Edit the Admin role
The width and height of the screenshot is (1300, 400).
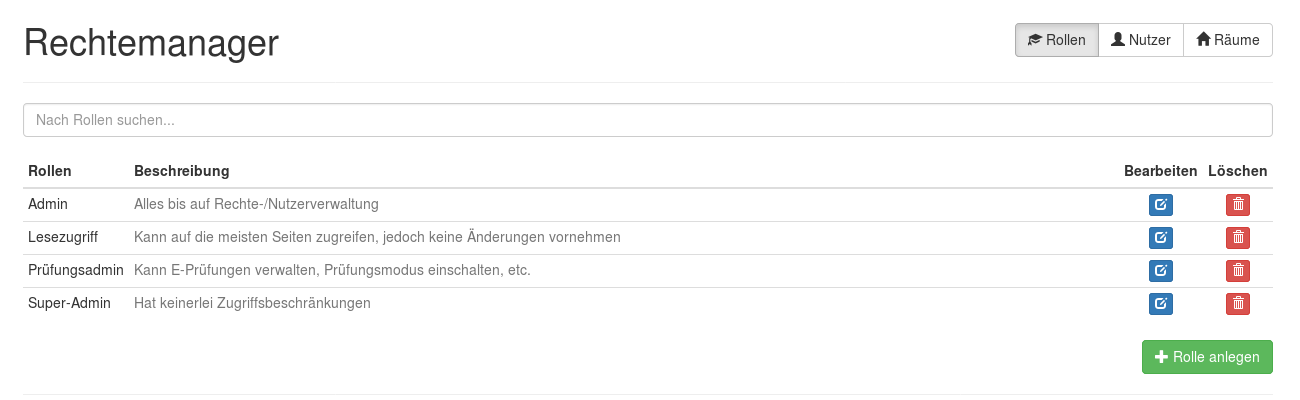point(1160,205)
